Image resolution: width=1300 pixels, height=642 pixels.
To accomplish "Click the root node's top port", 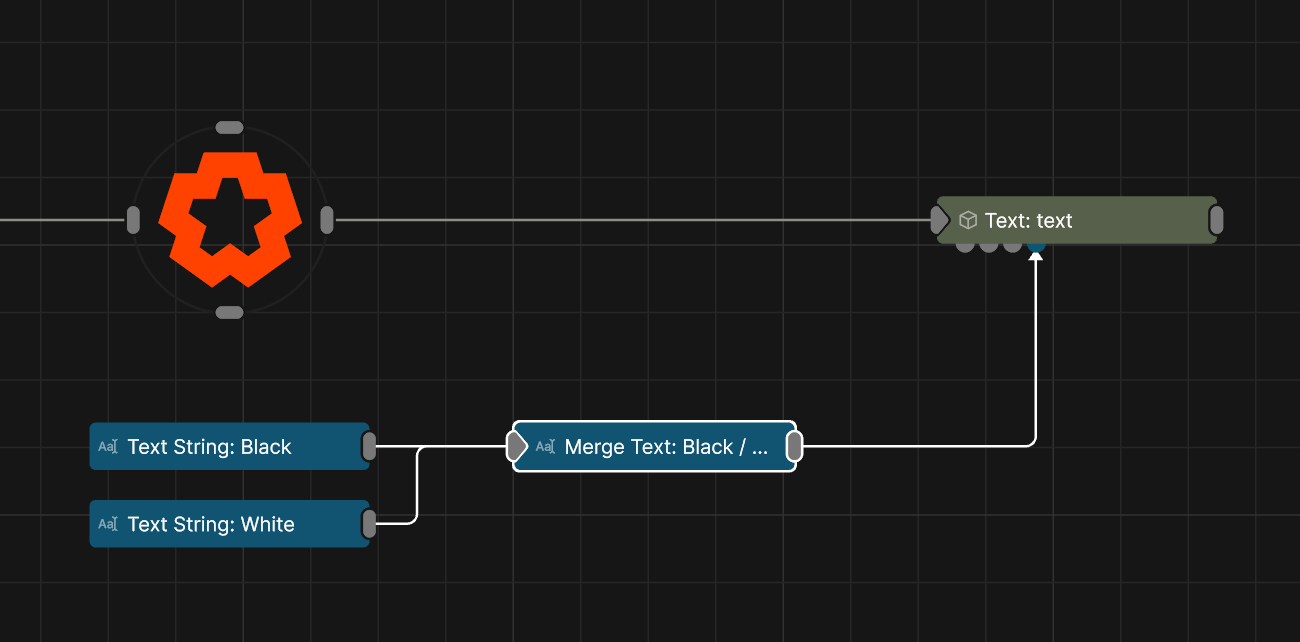I will (230, 127).
